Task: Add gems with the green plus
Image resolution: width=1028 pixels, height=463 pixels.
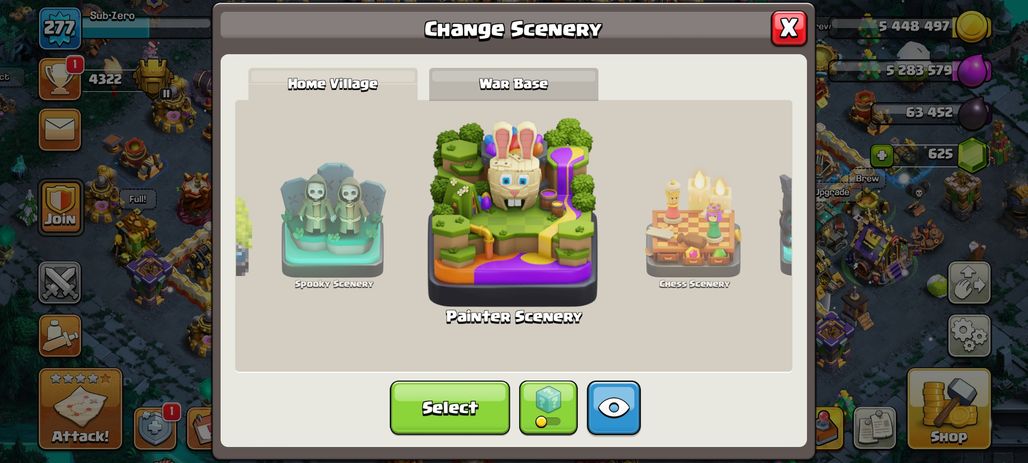Action: coord(882,155)
